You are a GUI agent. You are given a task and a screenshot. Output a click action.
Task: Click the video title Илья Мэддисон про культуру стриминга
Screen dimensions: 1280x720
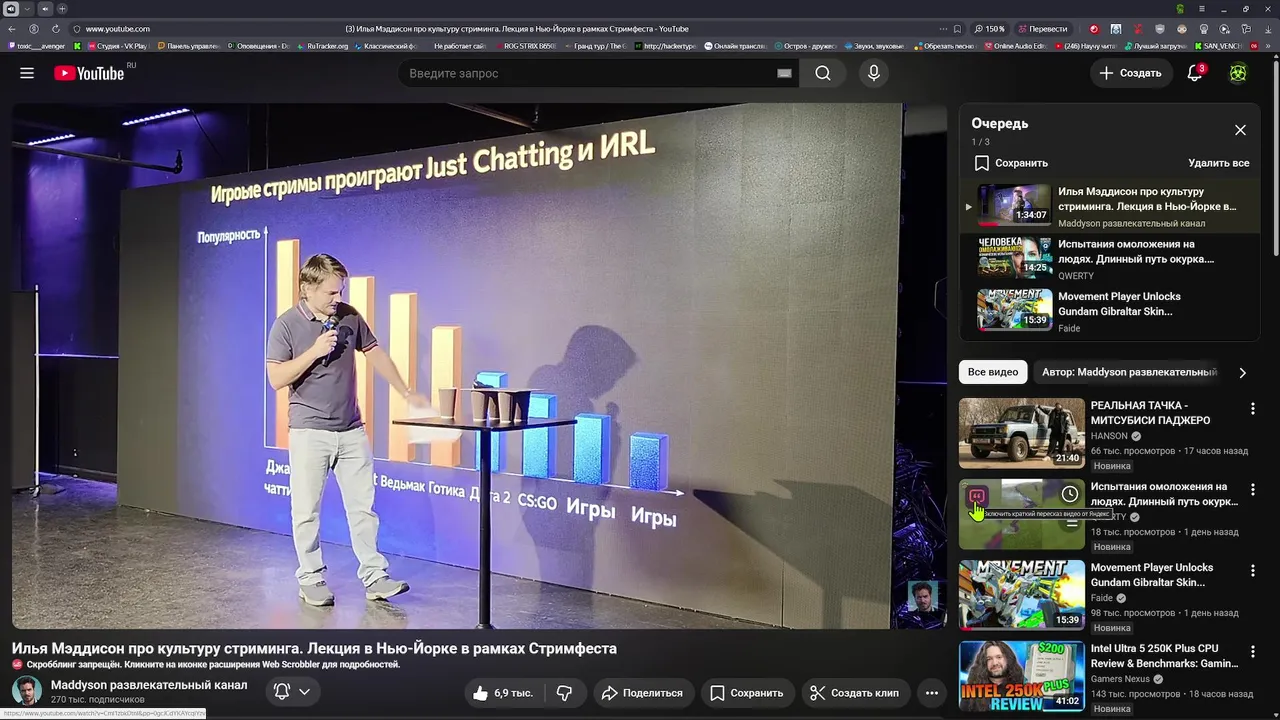pos(314,648)
